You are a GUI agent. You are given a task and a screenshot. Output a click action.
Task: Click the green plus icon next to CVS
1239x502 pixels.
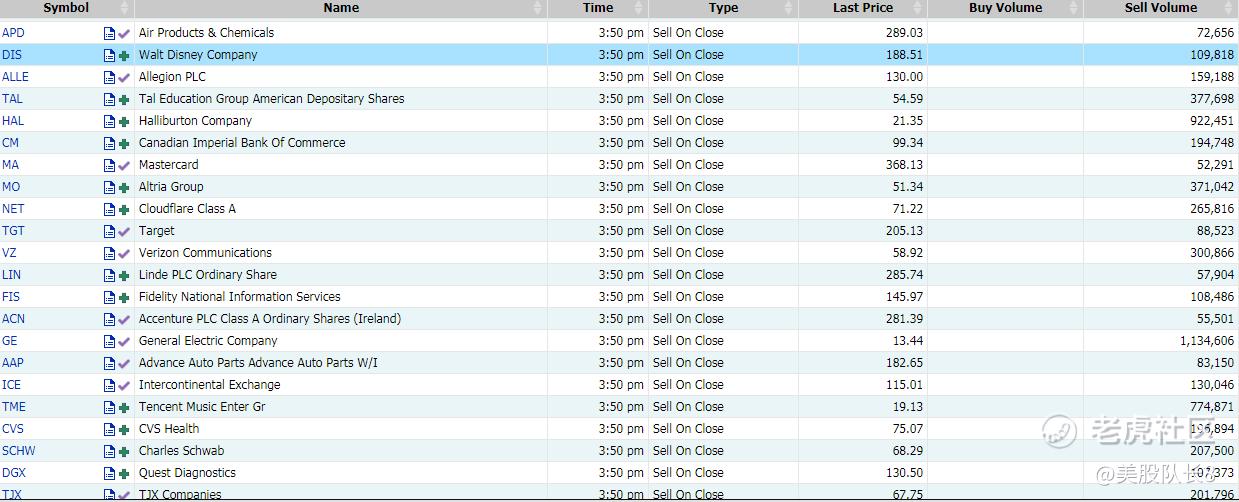pos(124,430)
